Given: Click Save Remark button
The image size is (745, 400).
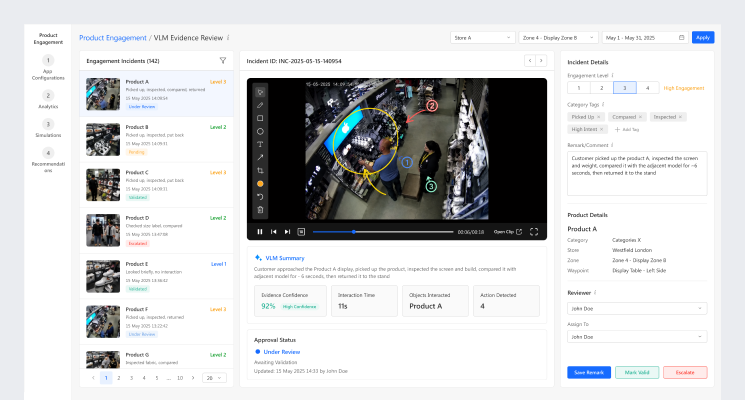Looking at the screenshot, I should [589, 372].
